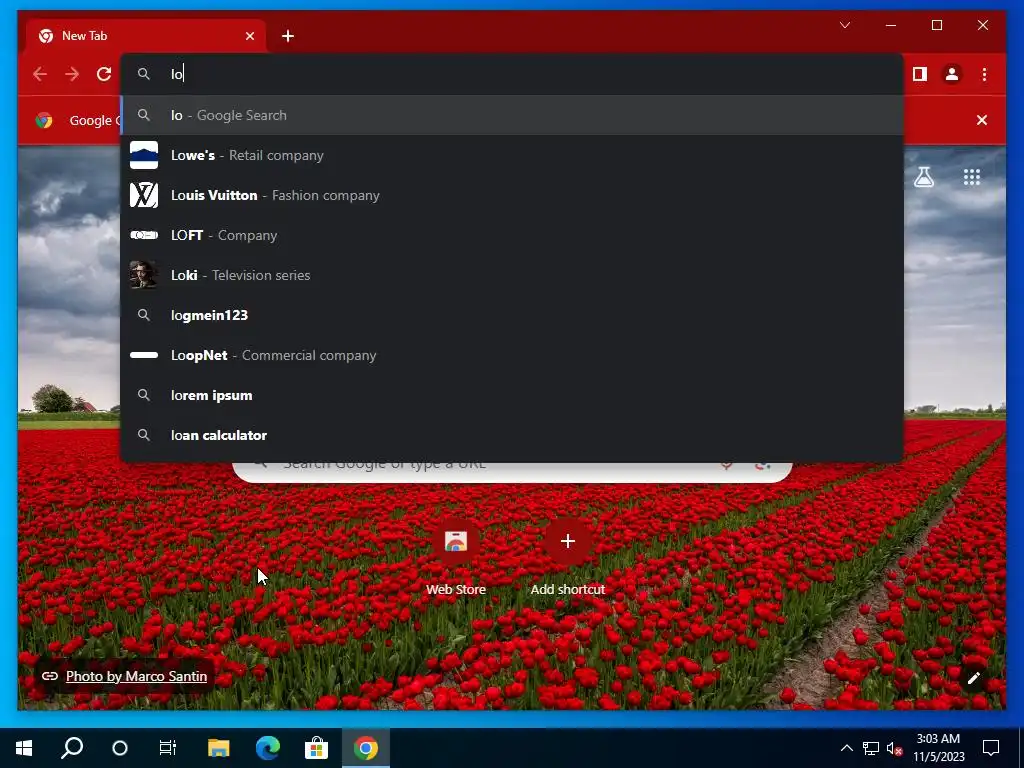Viewport: 1024px width, 768px height.
Task: Close the New Tab tab
Action: 249,36
